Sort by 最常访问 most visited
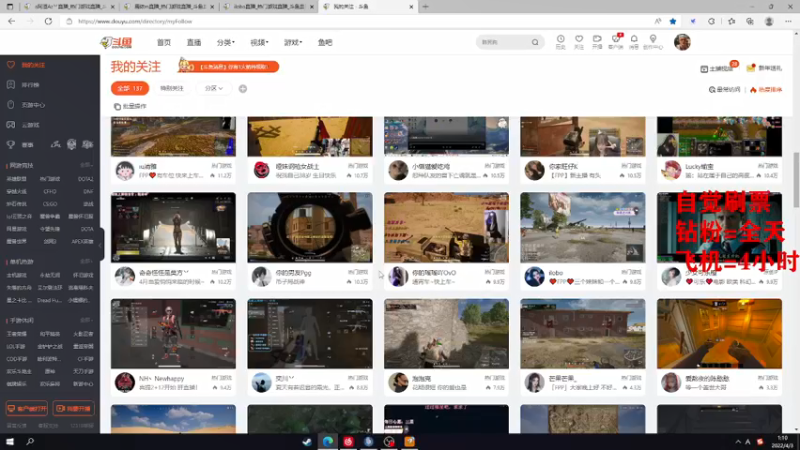Screen dimensions: 800x450 724,90
